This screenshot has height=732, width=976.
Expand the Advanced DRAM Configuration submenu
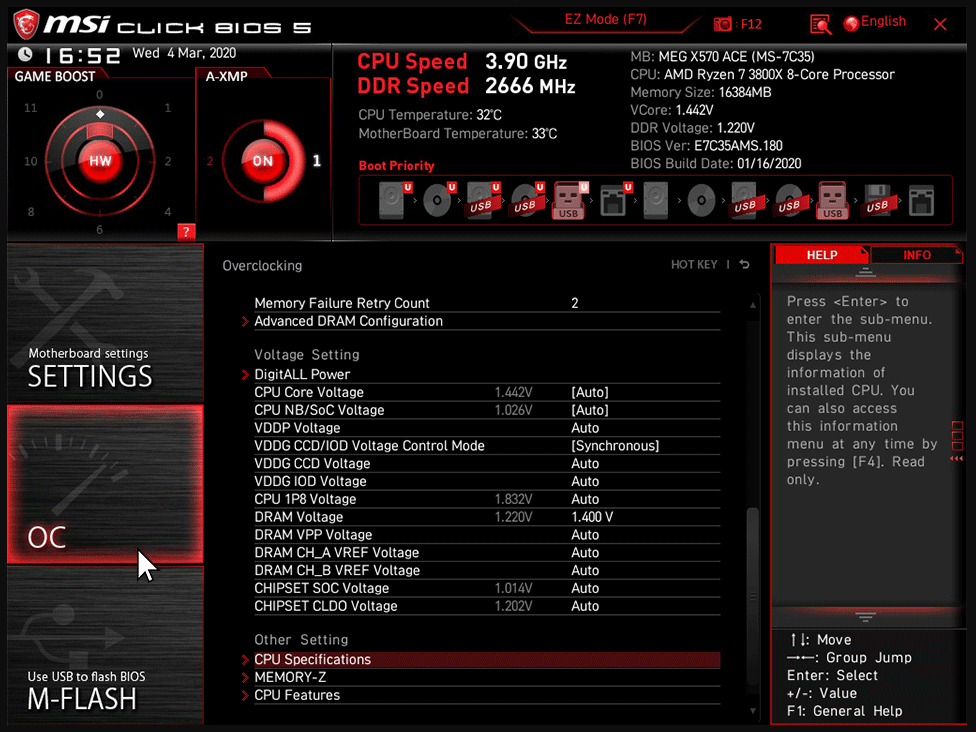pyautogui.click(x=348, y=321)
